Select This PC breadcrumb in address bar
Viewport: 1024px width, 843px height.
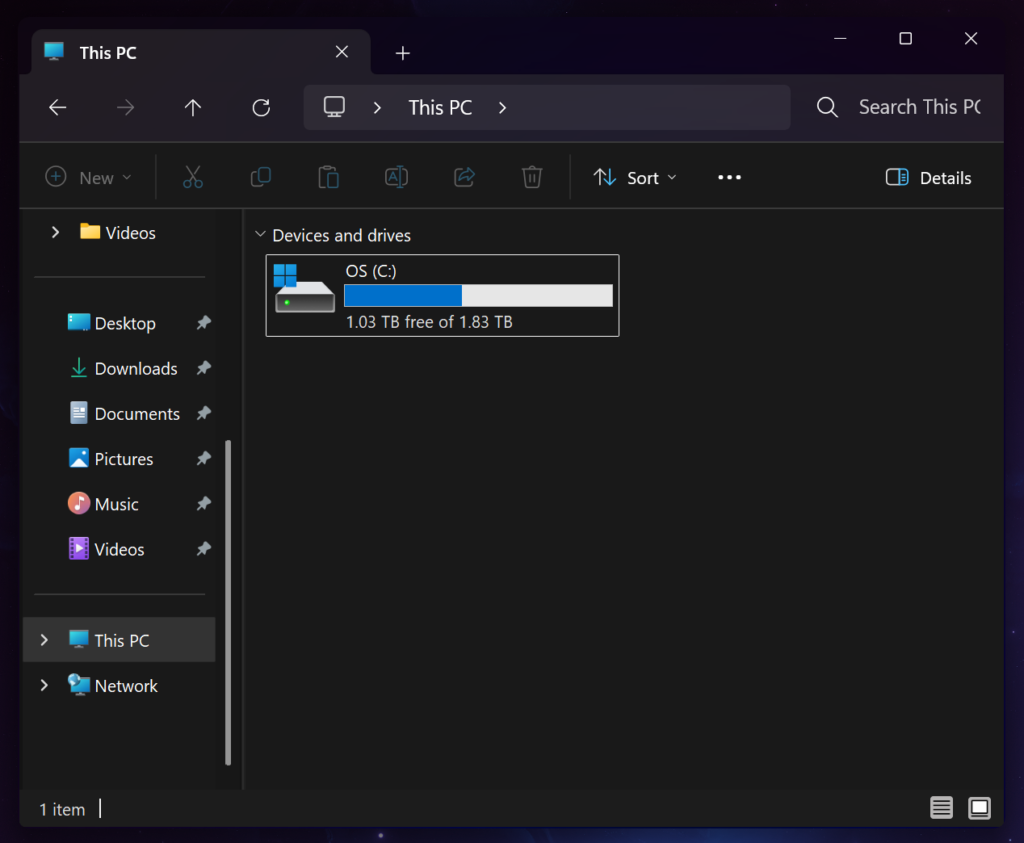pos(440,108)
